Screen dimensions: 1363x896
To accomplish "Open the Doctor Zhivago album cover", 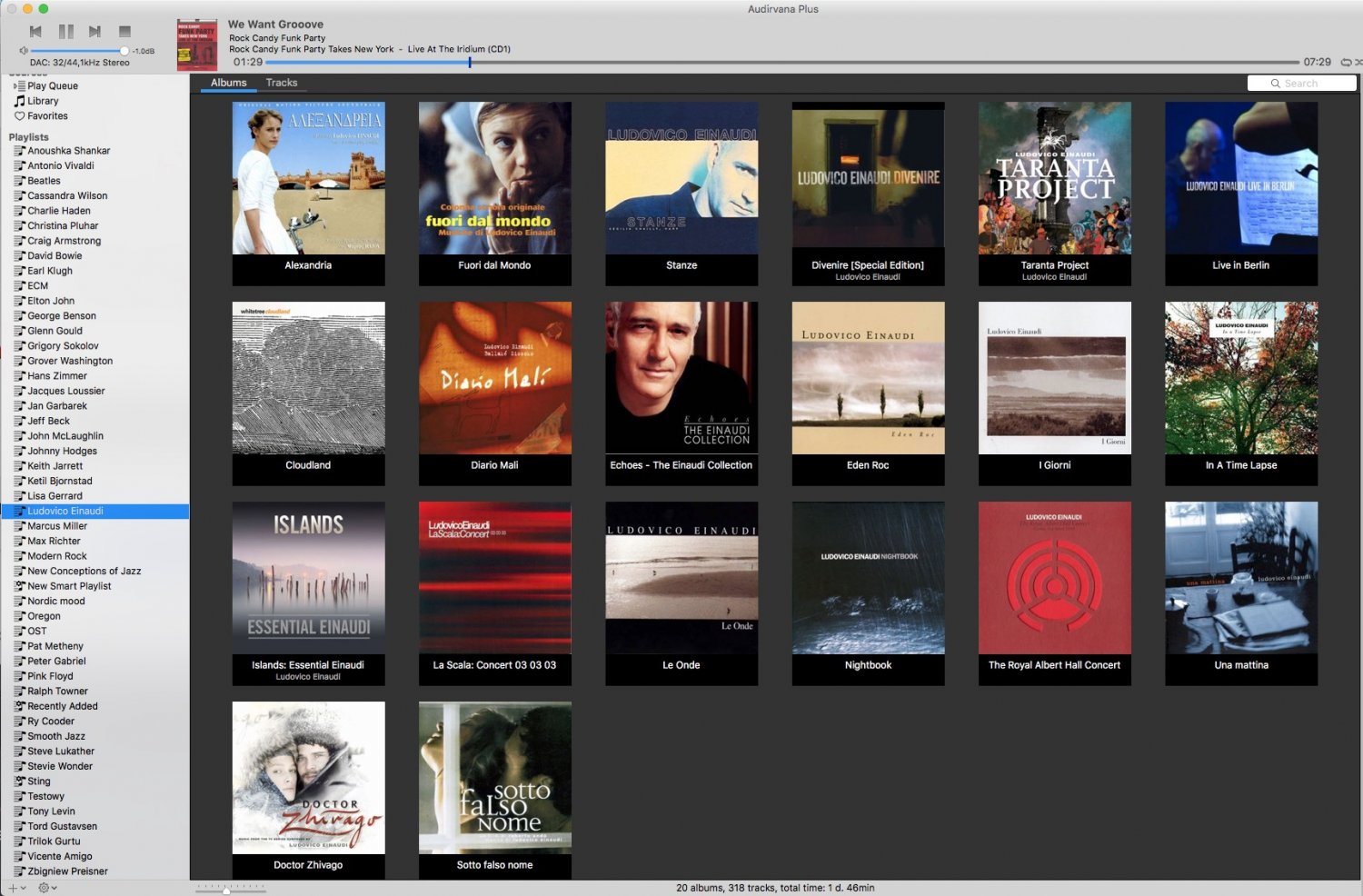I will [308, 778].
